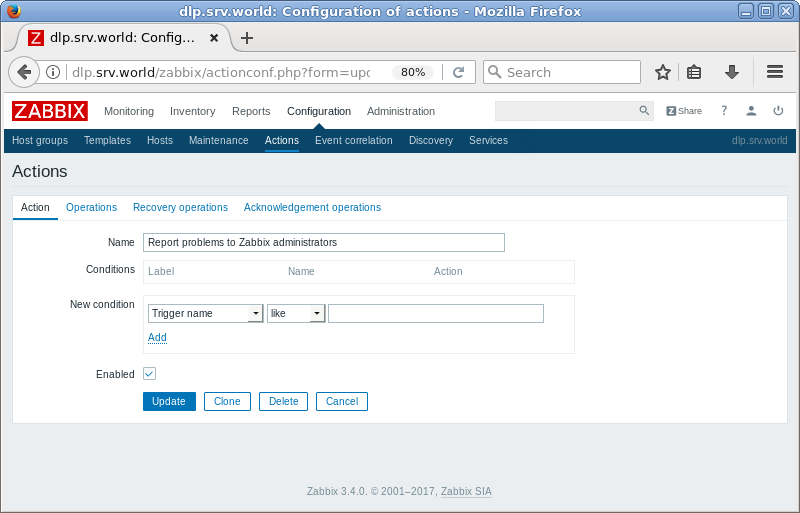This screenshot has width=800, height=513.
Task: Go to Event correlation submenu
Action: 354,140
